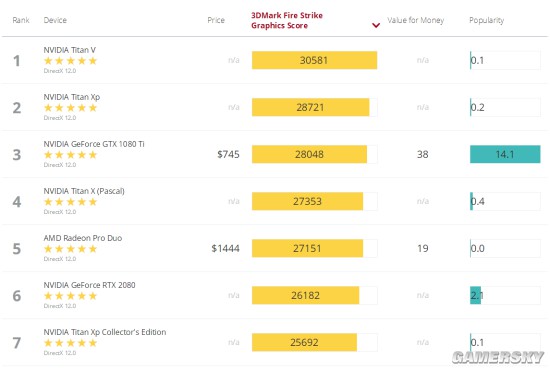Open the NVIDIA Titan V device page
Image resolution: width=550 pixels, height=369 pixels.
[69, 50]
